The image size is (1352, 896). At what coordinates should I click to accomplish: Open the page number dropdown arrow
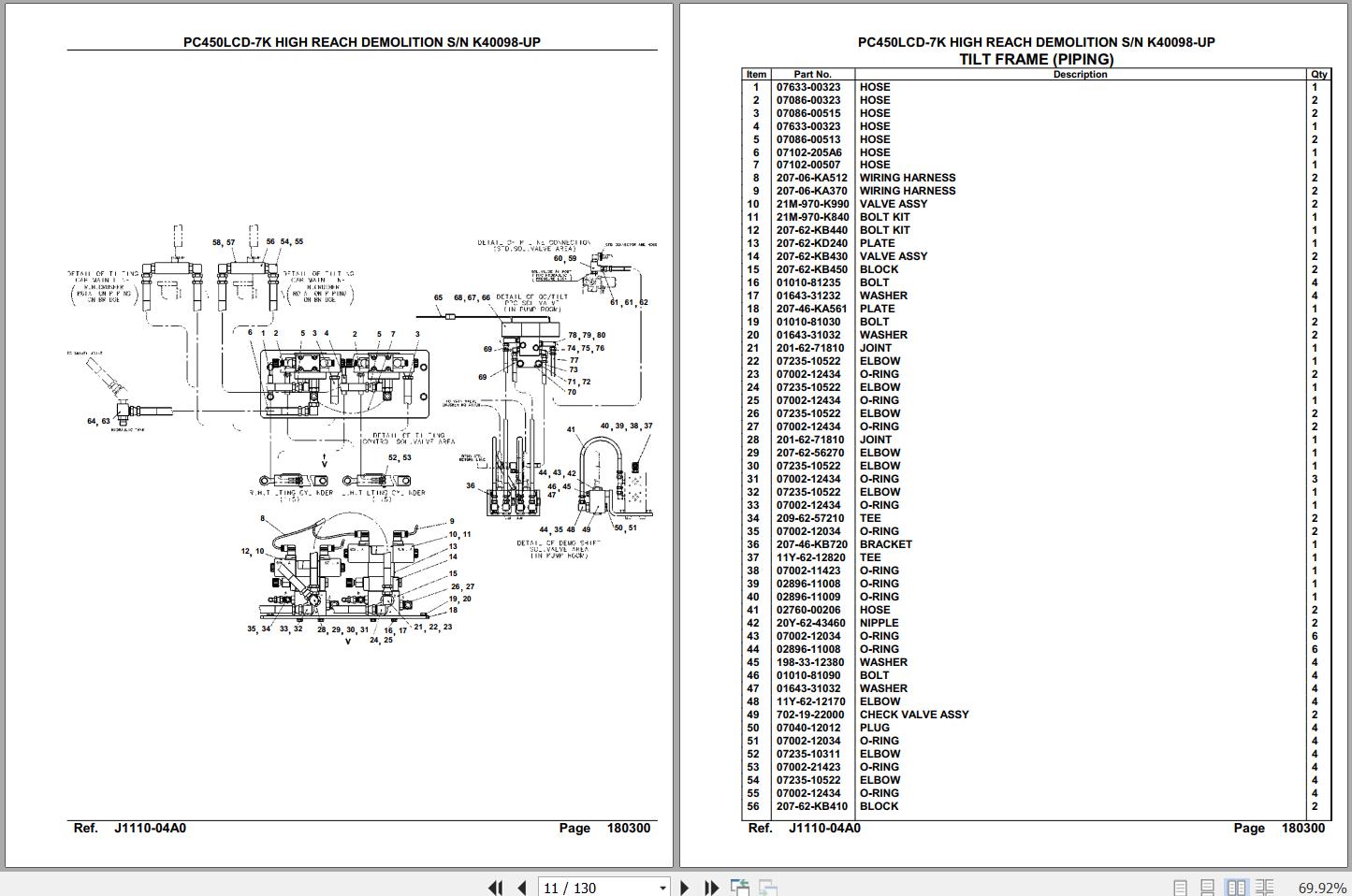point(662,888)
